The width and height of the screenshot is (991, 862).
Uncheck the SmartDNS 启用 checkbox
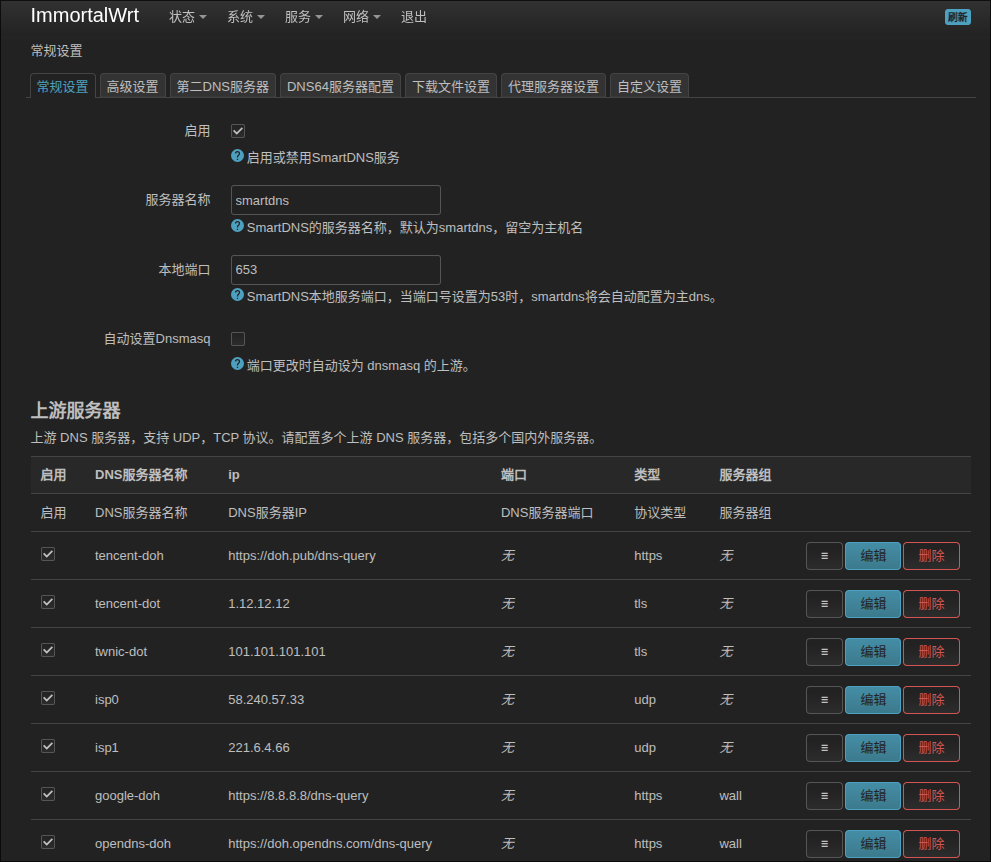coord(238,131)
